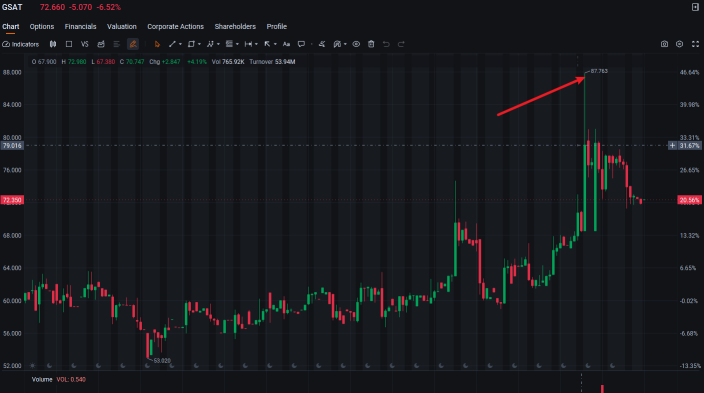
Task: Expand the shape tool dropdown arrow
Action: (x=199, y=44)
